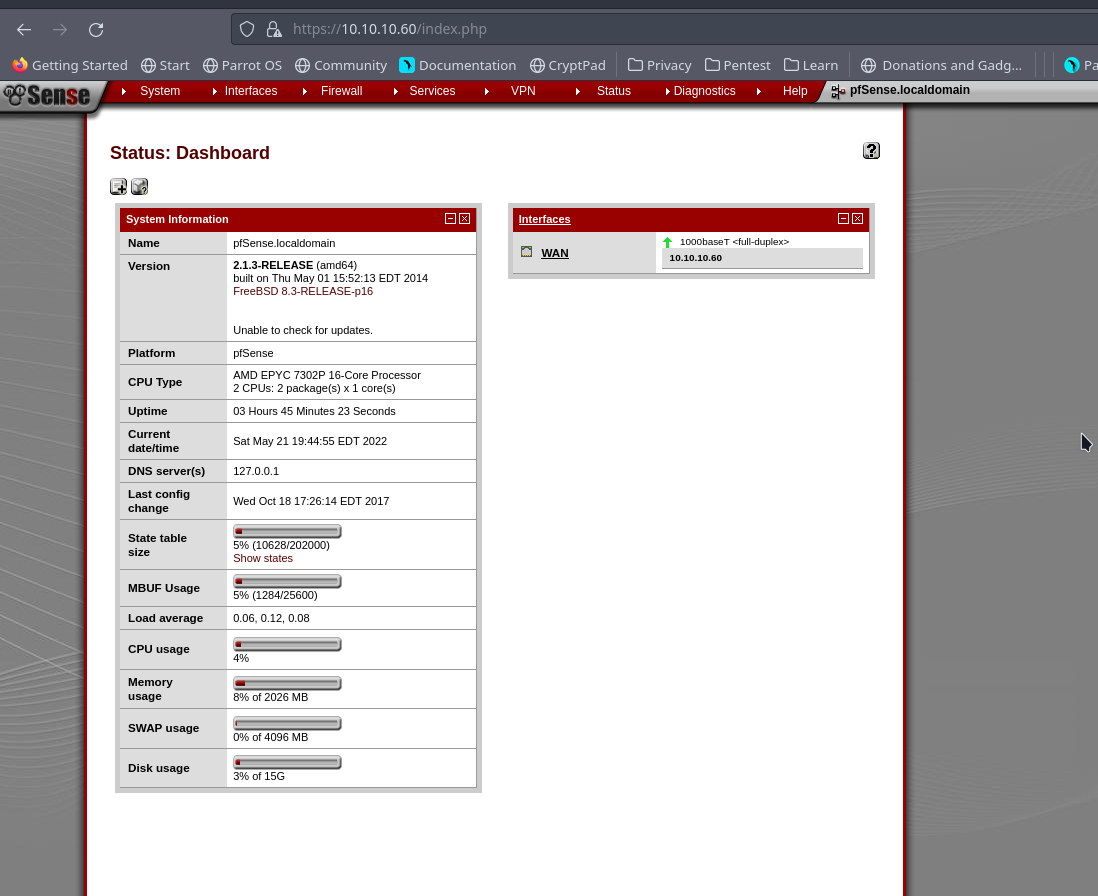Click the shield tracking protection icon

click(246, 29)
